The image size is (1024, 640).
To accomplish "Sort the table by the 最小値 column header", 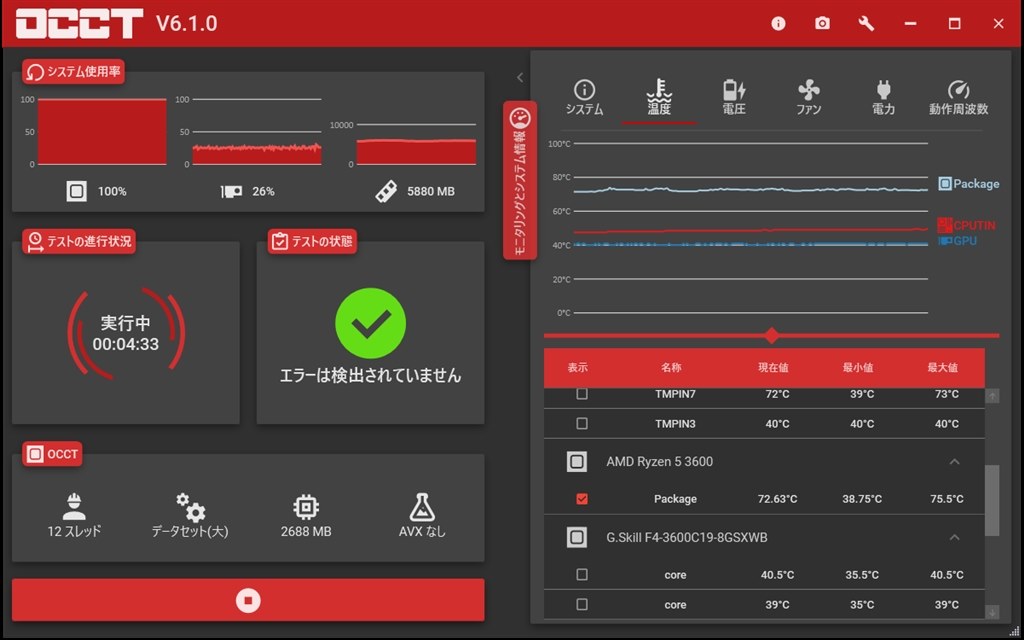I will pyautogui.click(x=858, y=368).
